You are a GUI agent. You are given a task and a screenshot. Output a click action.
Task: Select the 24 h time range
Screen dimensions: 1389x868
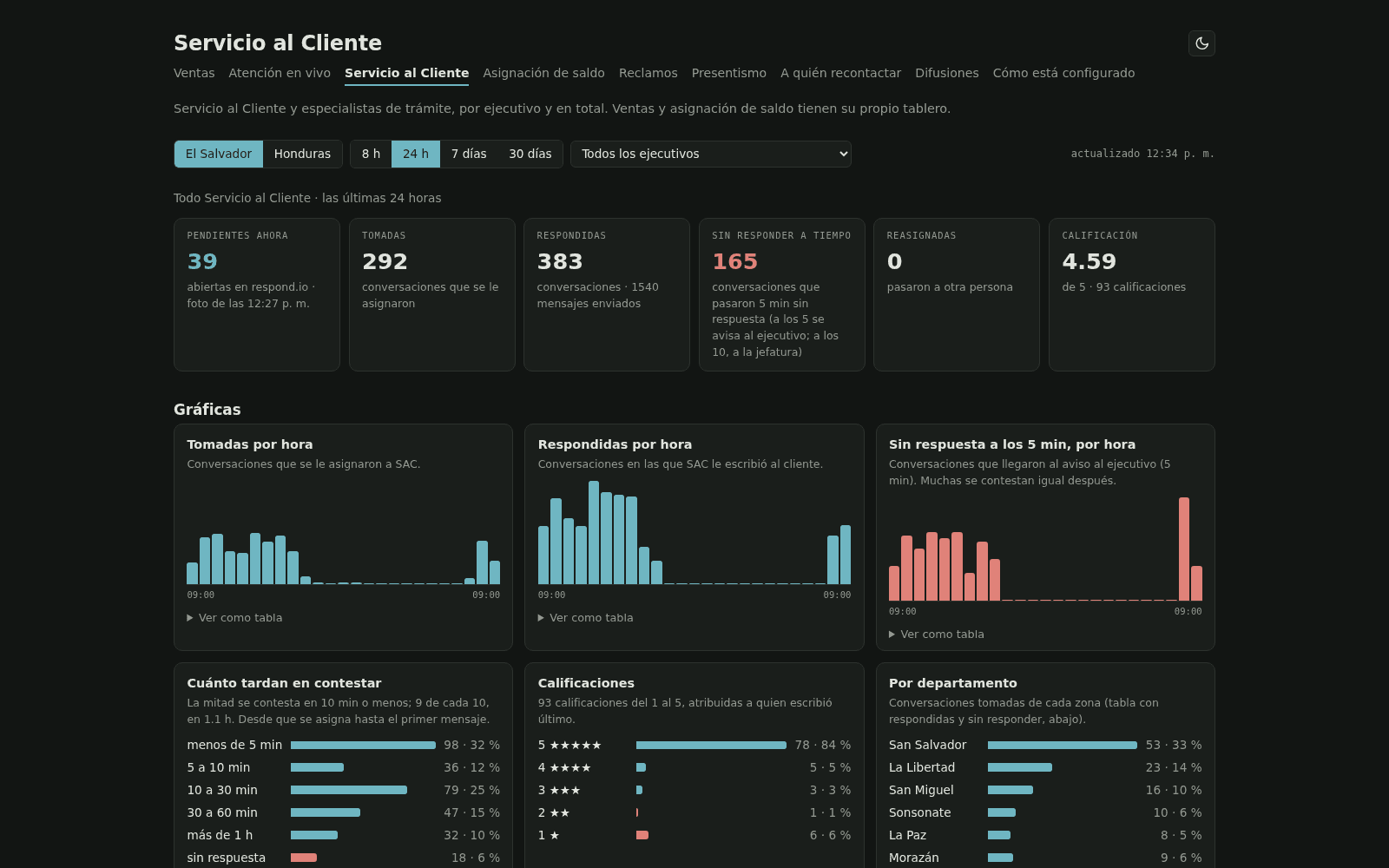[x=416, y=154]
